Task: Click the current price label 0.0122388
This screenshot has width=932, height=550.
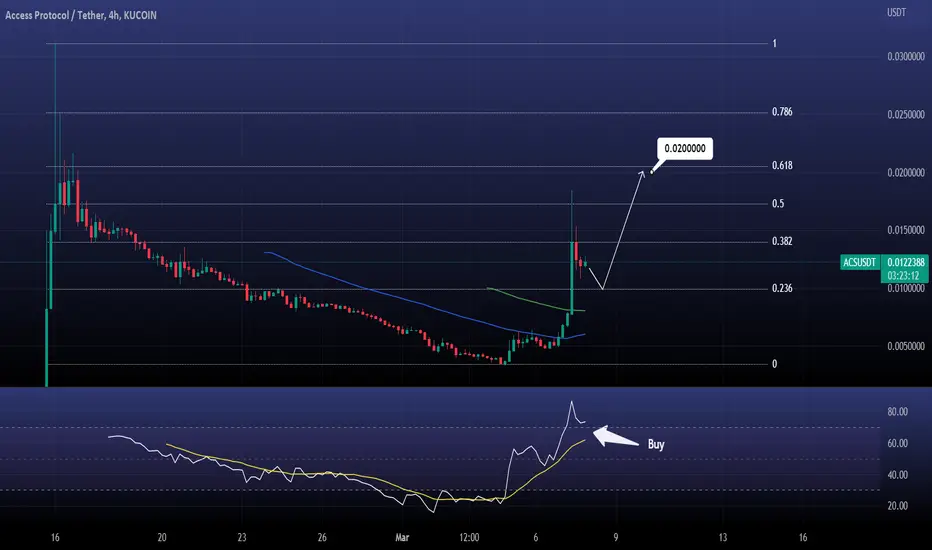Action: [x=906, y=262]
